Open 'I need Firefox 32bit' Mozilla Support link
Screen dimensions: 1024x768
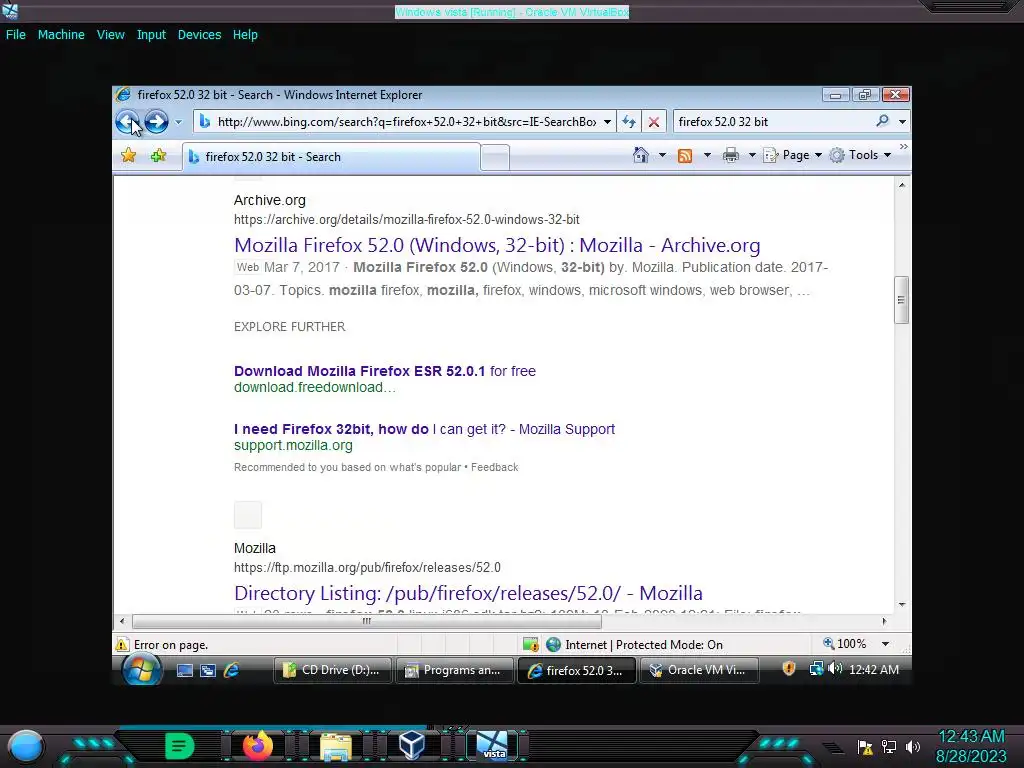click(424, 429)
